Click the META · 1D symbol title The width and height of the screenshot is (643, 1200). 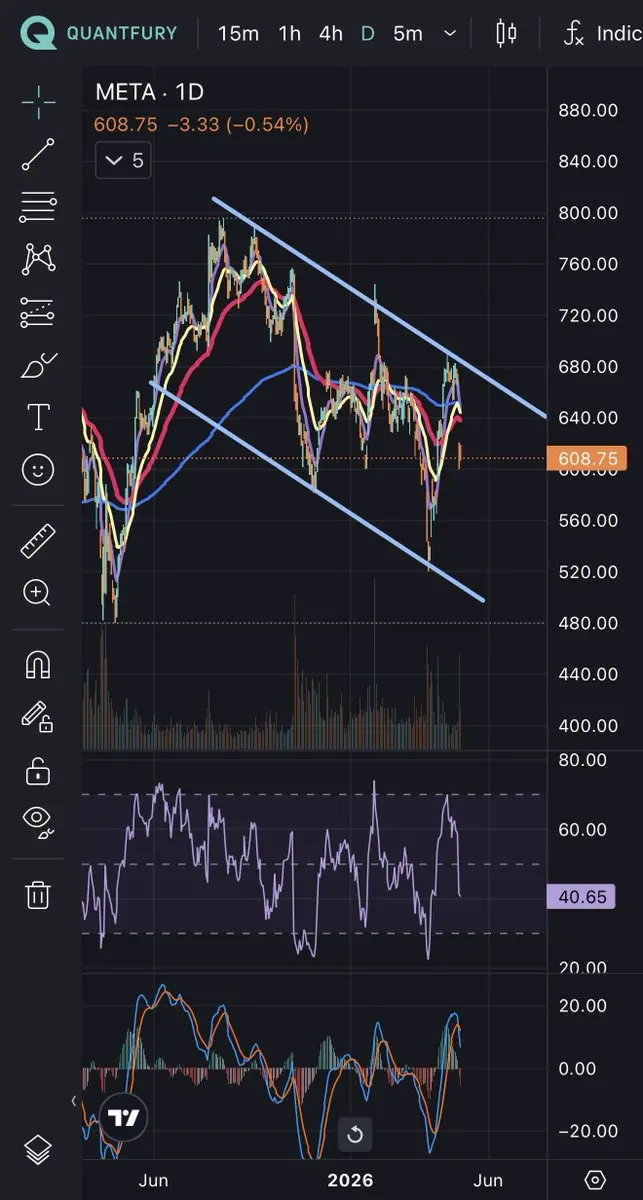point(149,93)
